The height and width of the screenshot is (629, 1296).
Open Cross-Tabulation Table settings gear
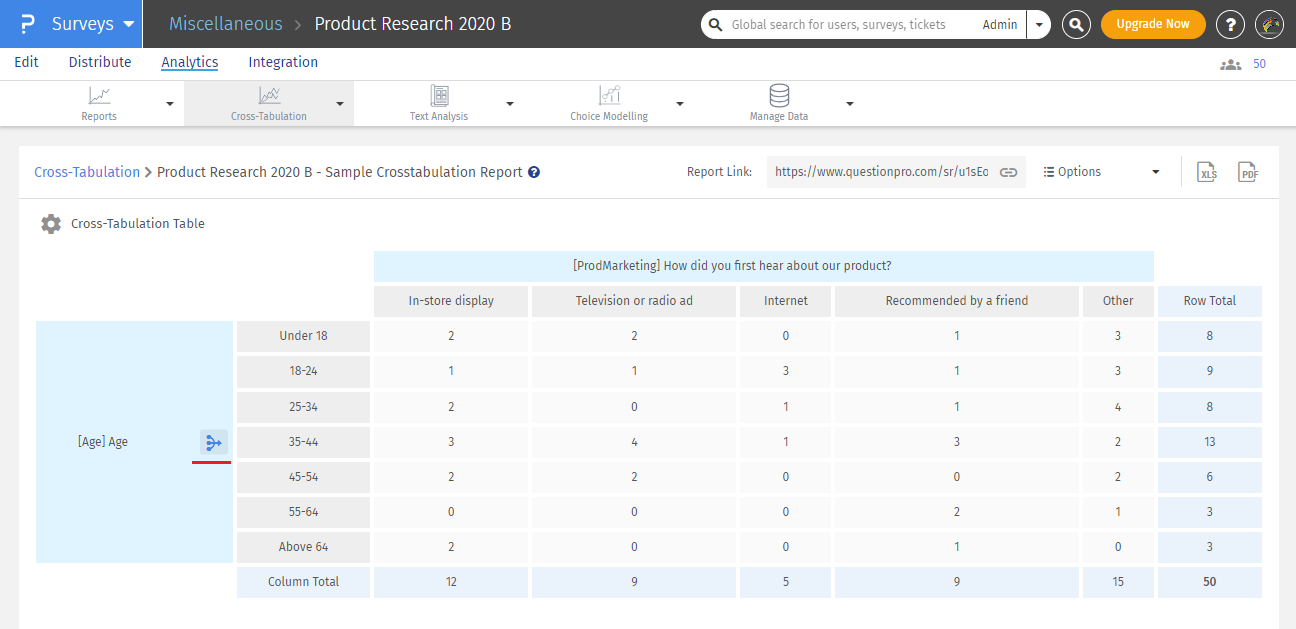51,224
